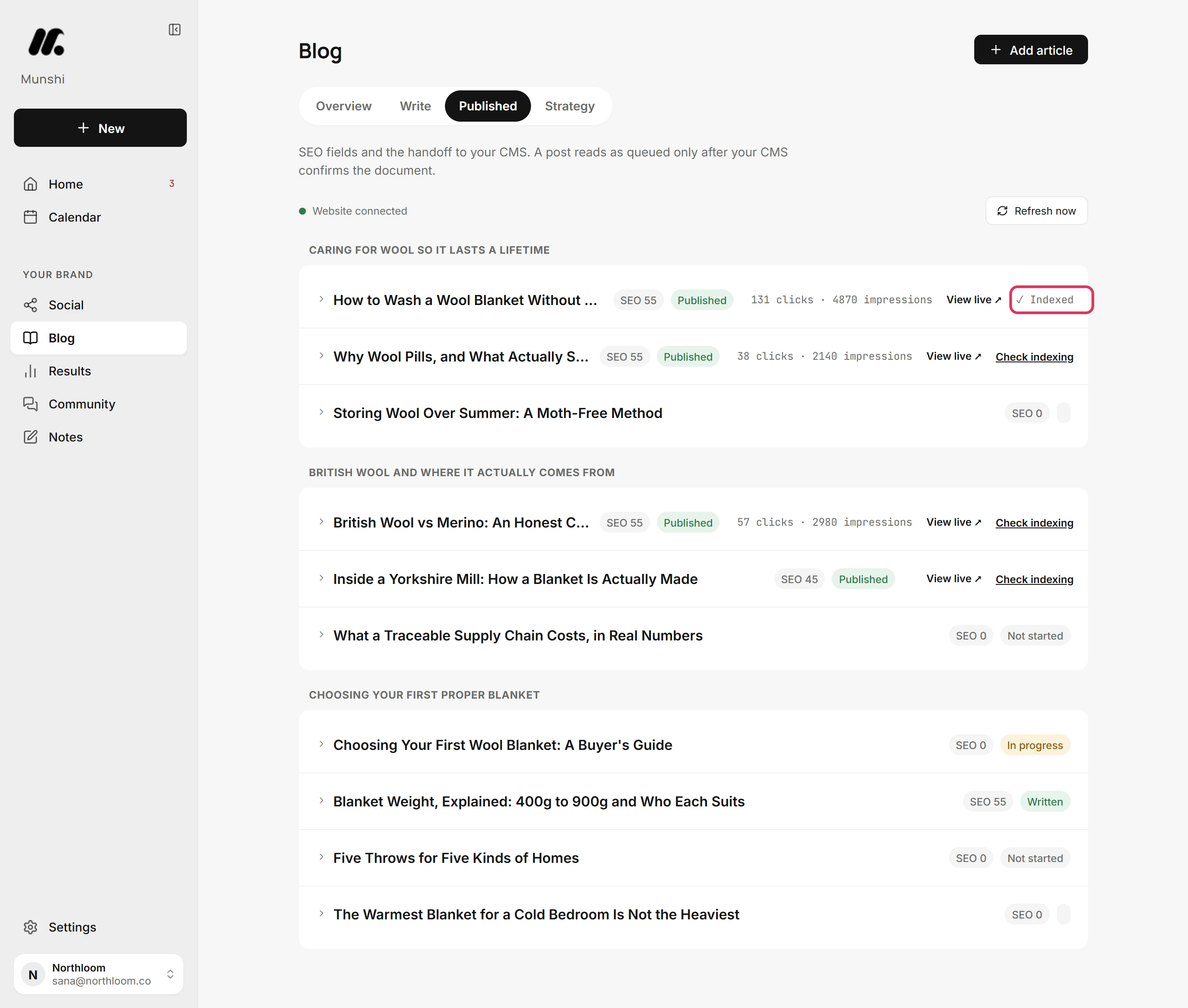Expand Blanket Weight, Explained row
The image size is (1188, 1008).
(x=321, y=801)
